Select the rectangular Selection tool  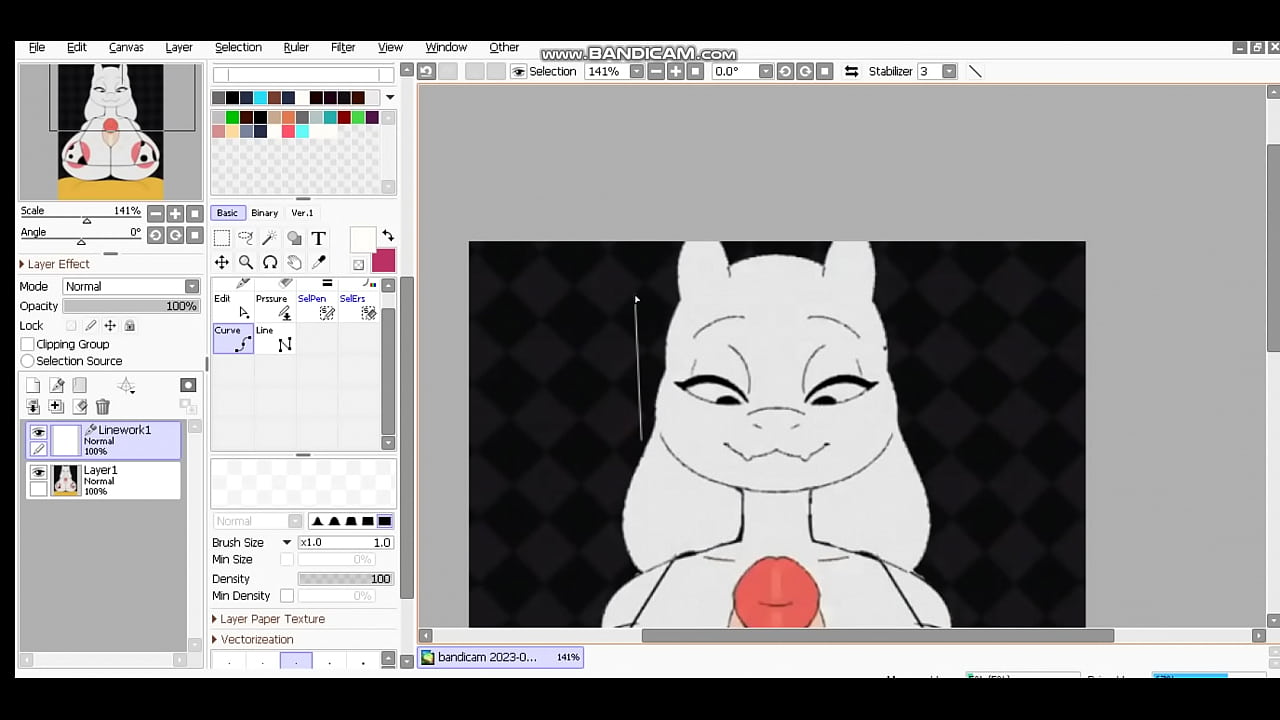222,238
